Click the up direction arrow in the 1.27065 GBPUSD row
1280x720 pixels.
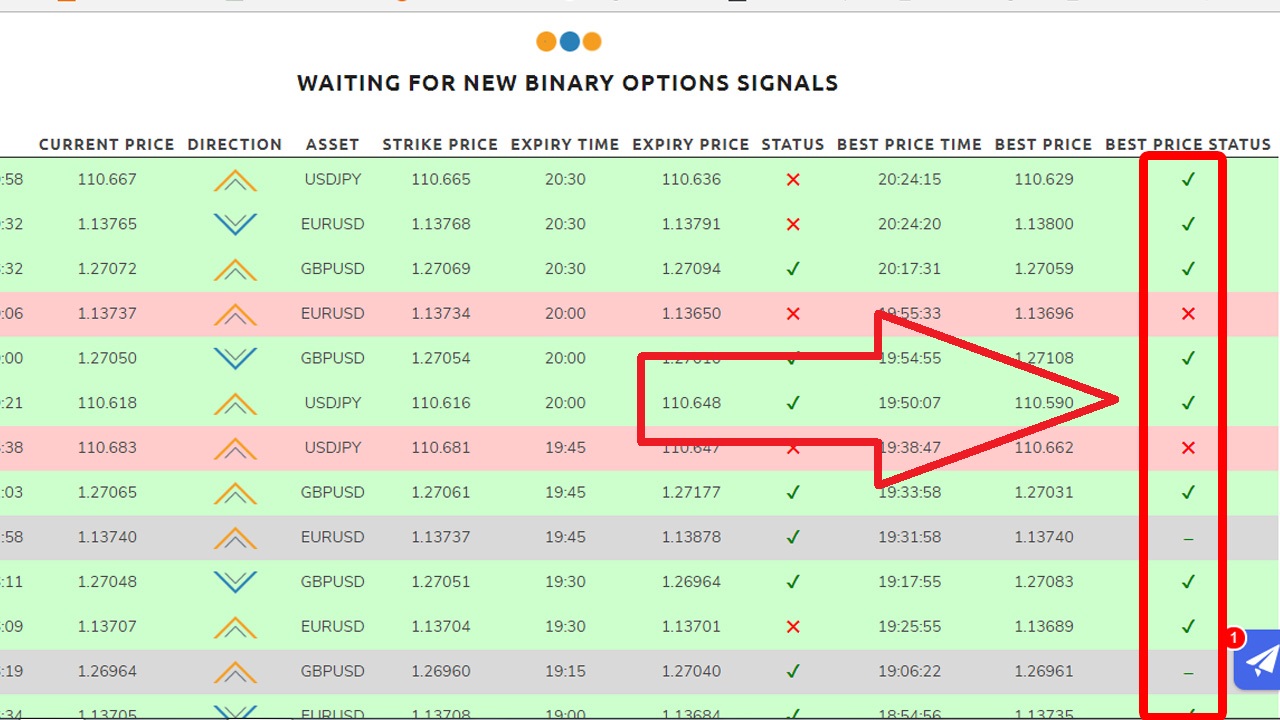tap(235, 492)
